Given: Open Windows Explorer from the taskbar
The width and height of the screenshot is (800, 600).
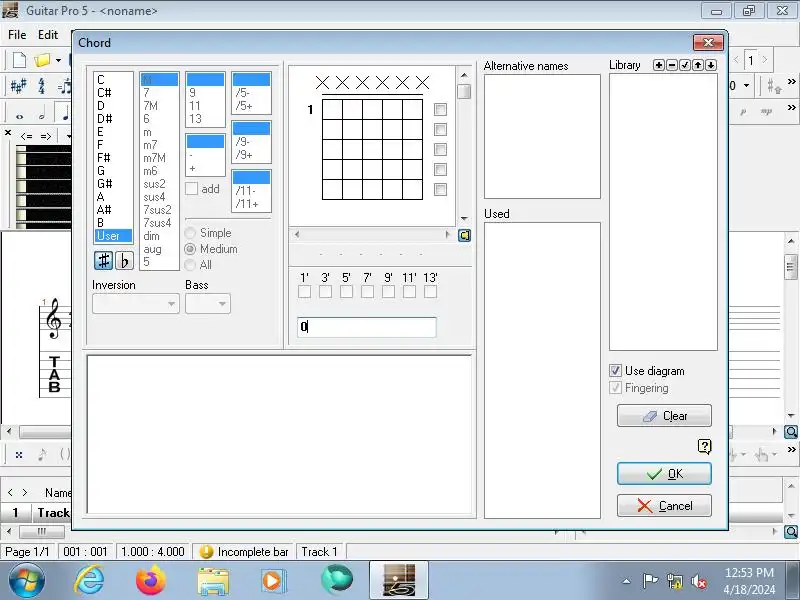Looking at the screenshot, I should tap(213, 581).
